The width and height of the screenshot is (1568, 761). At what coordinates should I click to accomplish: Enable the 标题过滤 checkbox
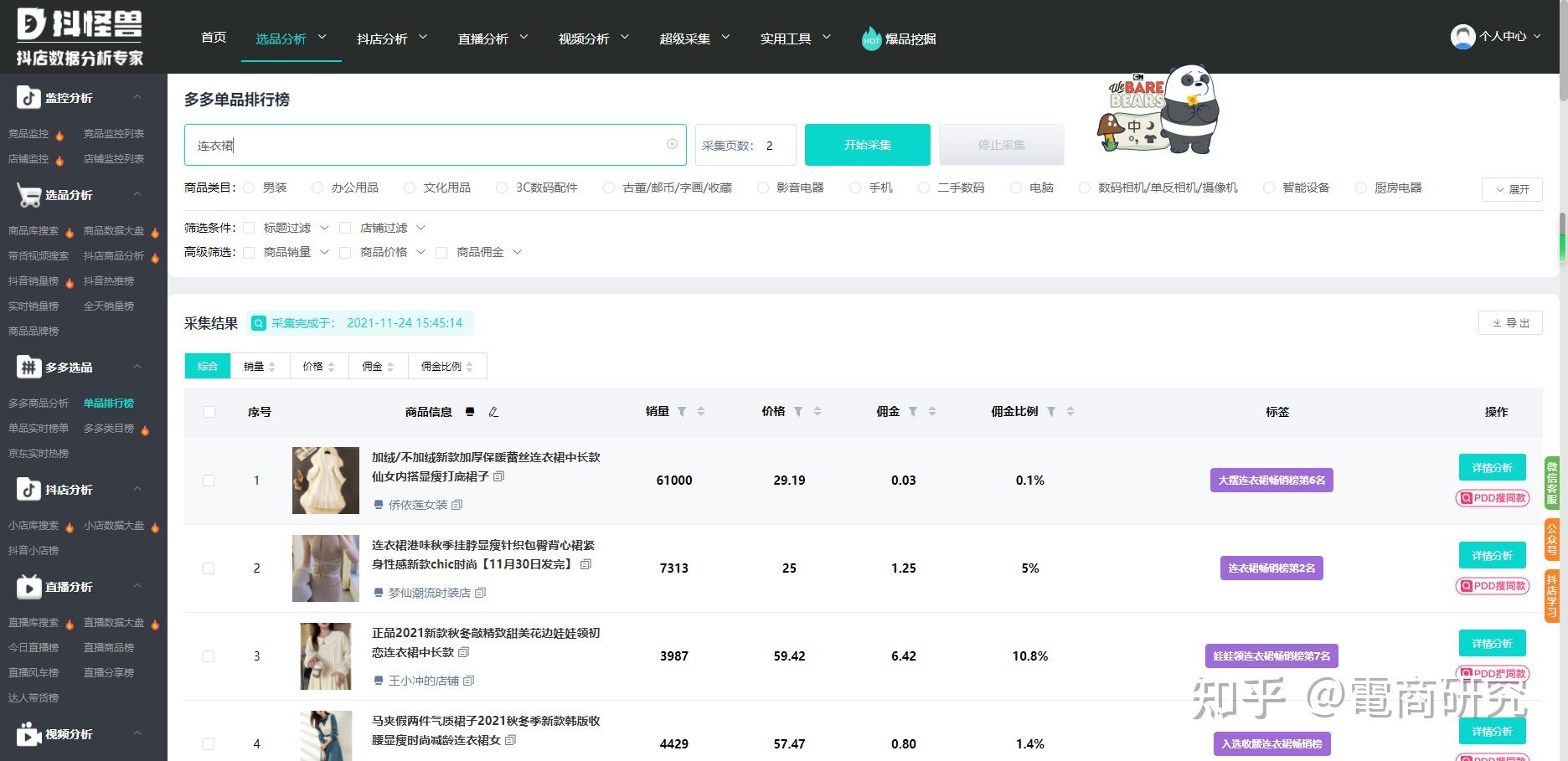249,228
